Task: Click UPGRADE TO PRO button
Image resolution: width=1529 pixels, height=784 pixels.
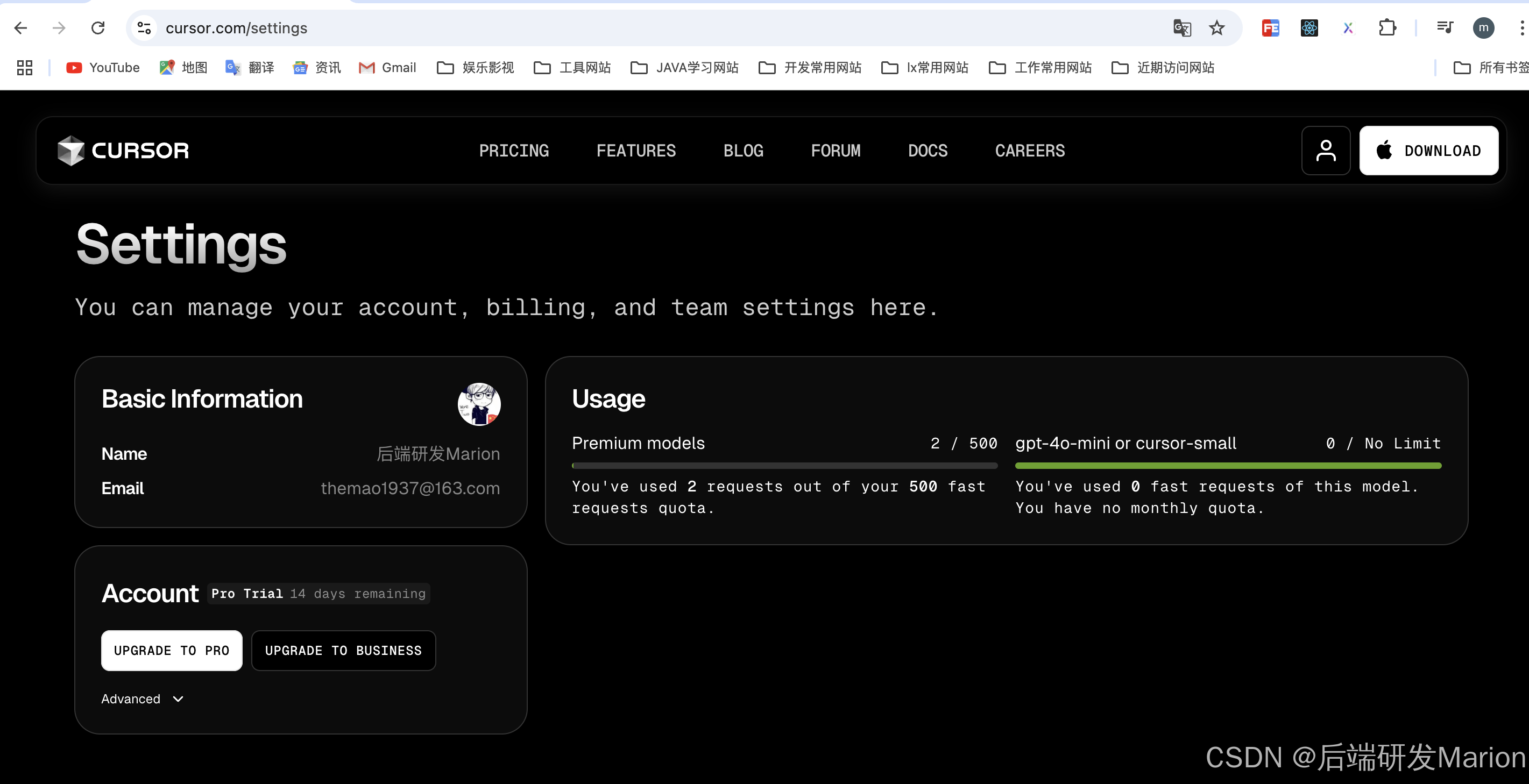Action: click(x=172, y=651)
